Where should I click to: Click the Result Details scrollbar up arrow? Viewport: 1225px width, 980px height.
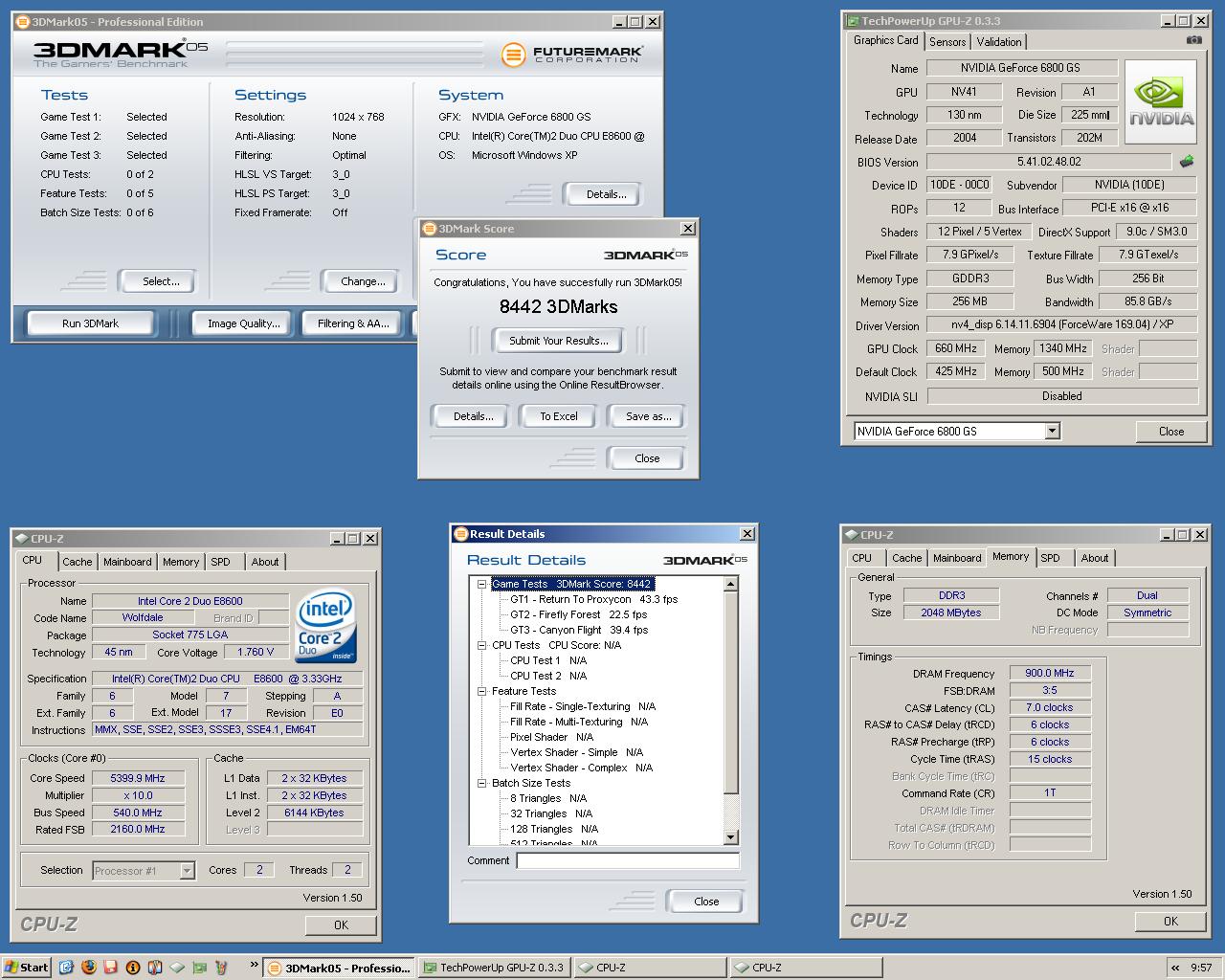[731, 584]
